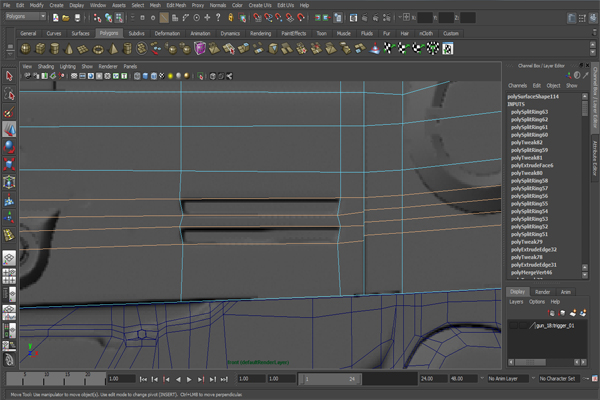Create a polygon plane from the shelf
This screenshot has width=600, height=400.
[x=83, y=49]
